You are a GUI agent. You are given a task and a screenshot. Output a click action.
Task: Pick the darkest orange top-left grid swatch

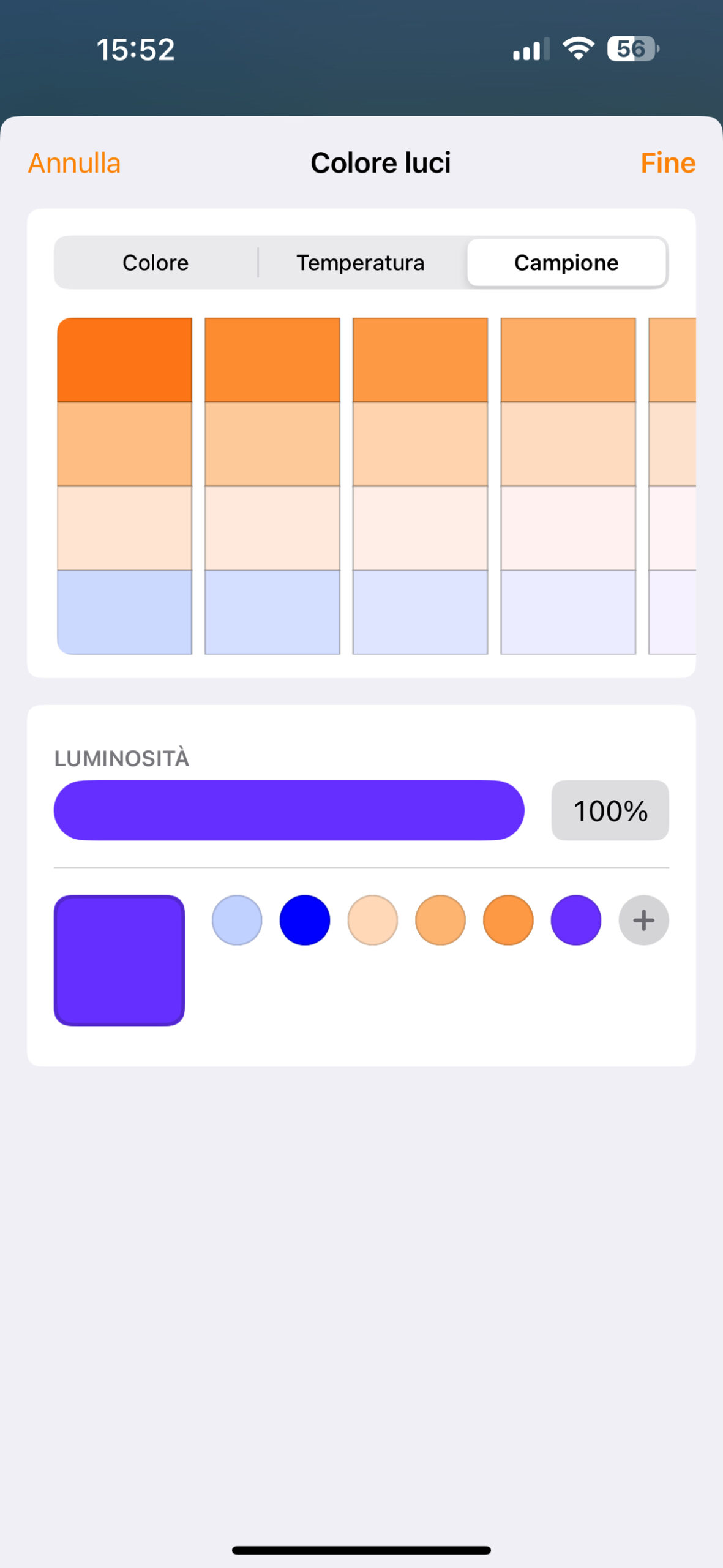(125, 360)
